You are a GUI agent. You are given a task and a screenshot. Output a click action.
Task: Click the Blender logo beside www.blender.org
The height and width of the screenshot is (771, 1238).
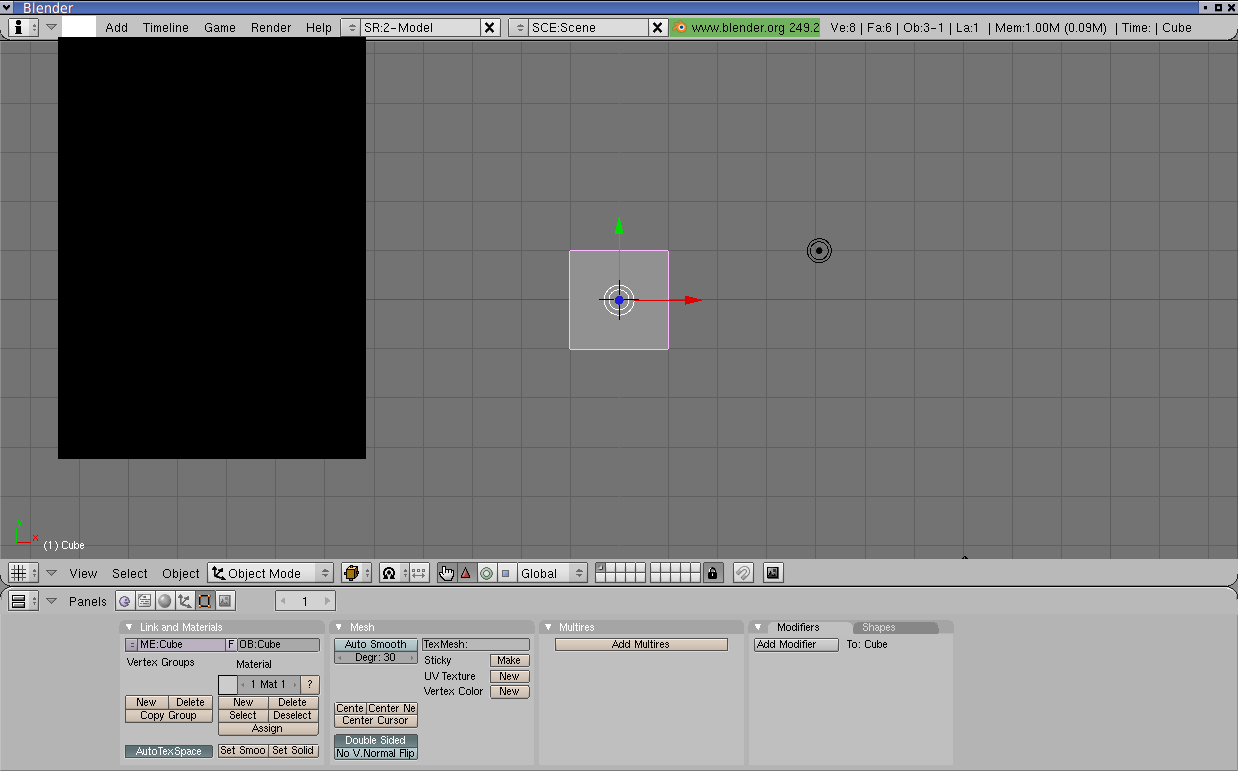tap(681, 27)
